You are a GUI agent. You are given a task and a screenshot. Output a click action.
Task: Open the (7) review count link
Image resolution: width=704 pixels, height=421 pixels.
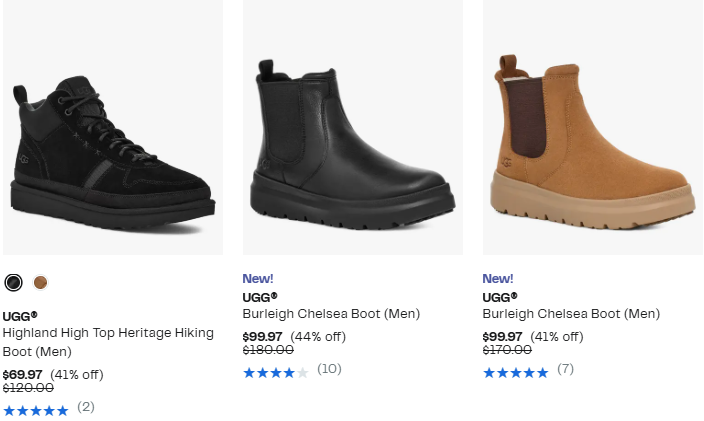coord(565,369)
